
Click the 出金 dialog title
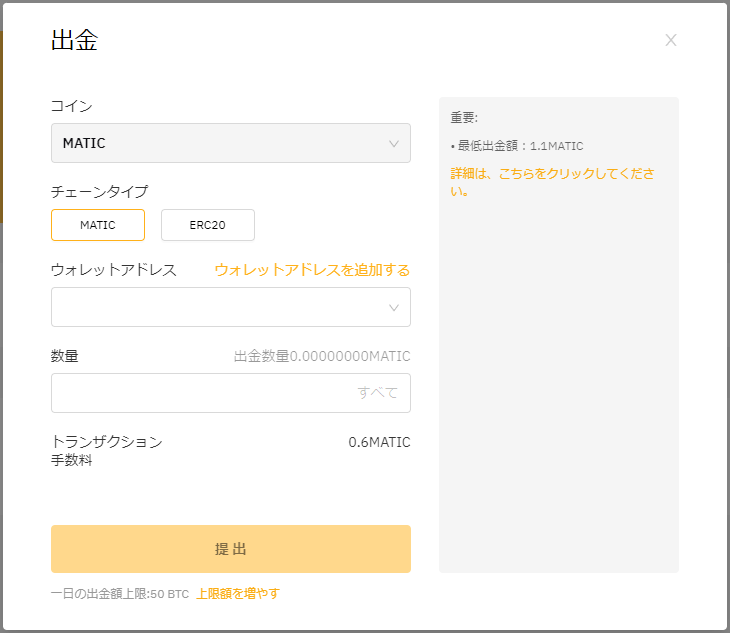pyautogui.click(x=74, y=40)
